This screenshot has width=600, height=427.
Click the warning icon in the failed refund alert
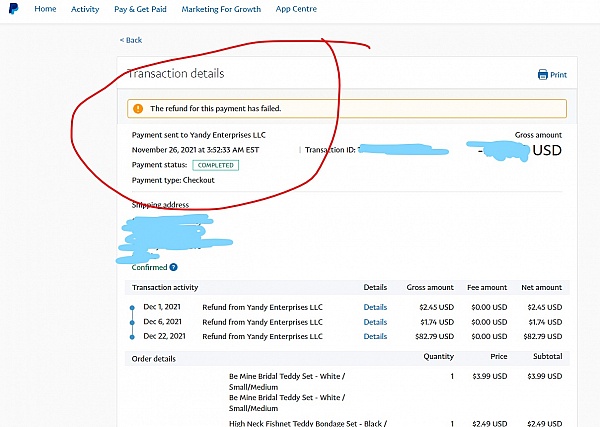click(x=137, y=108)
